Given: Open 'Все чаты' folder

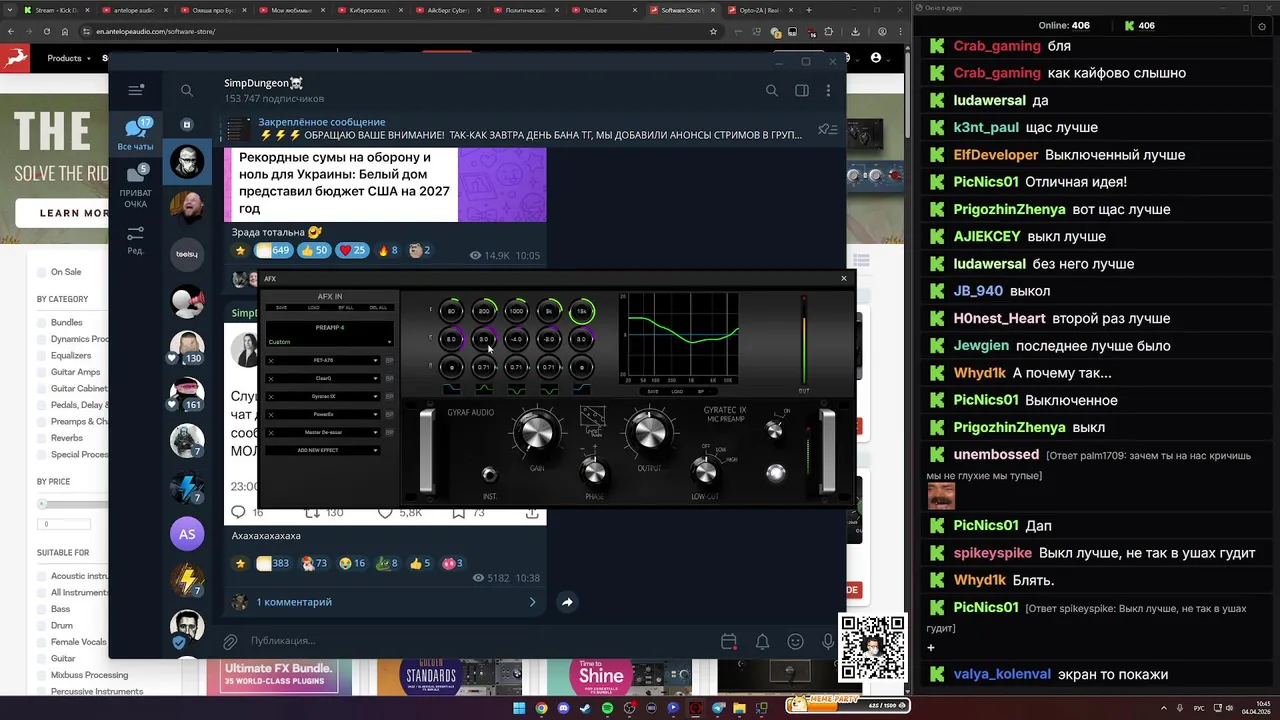Looking at the screenshot, I should [x=135, y=135].
